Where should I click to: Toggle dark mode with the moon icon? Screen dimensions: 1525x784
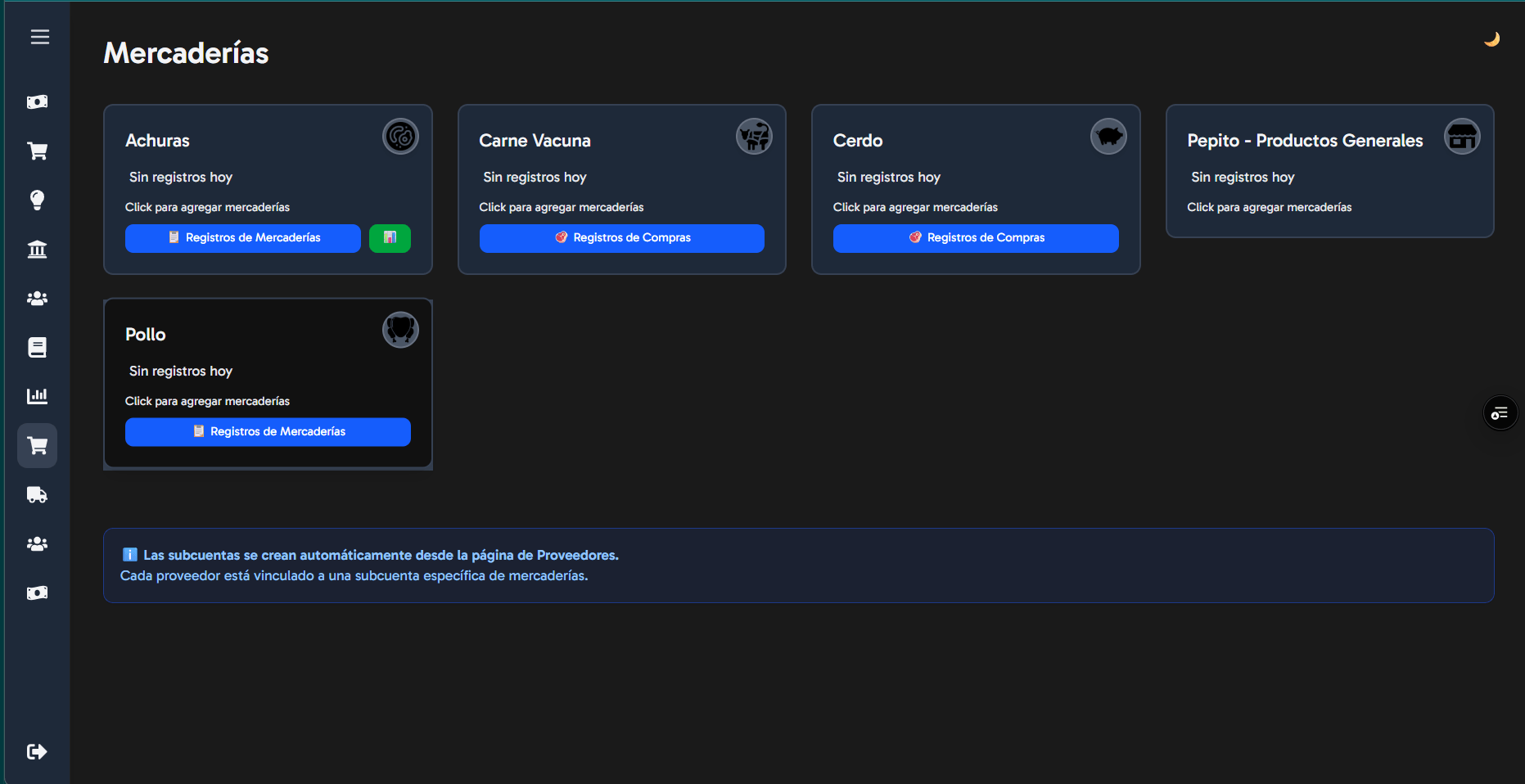pyautogui.click(x=1491, y=39)
